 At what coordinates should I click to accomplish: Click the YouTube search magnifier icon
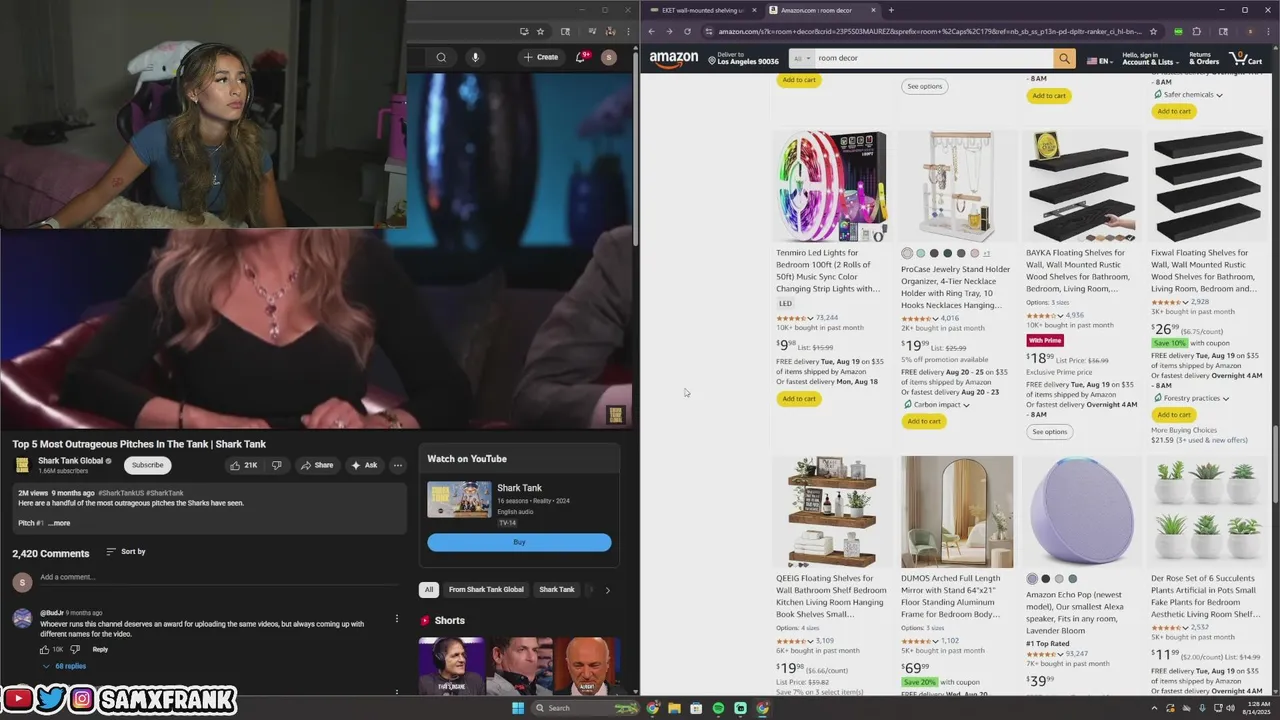[x=441, y=57]
